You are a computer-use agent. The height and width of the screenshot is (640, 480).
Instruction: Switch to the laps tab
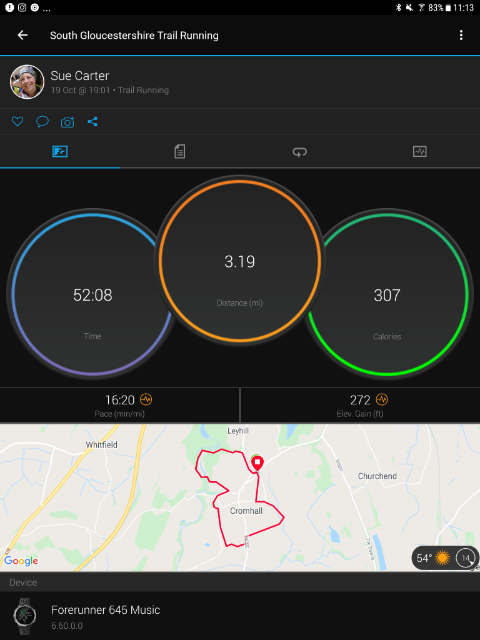coord(300,152)
